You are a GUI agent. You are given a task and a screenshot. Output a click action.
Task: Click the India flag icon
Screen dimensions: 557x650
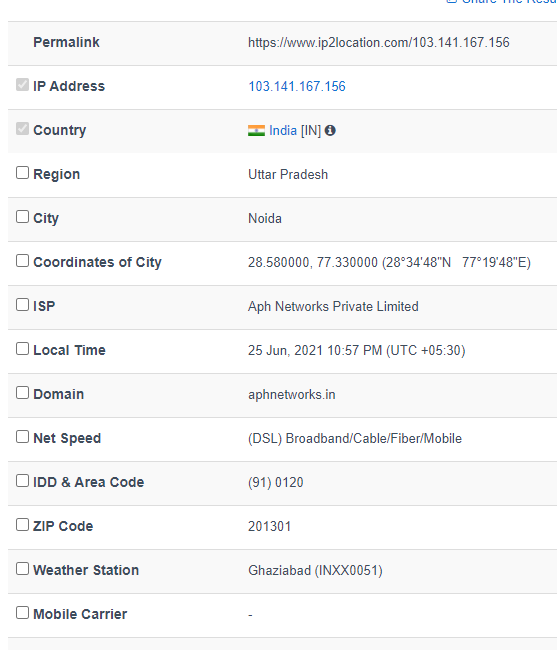[256, 131]
